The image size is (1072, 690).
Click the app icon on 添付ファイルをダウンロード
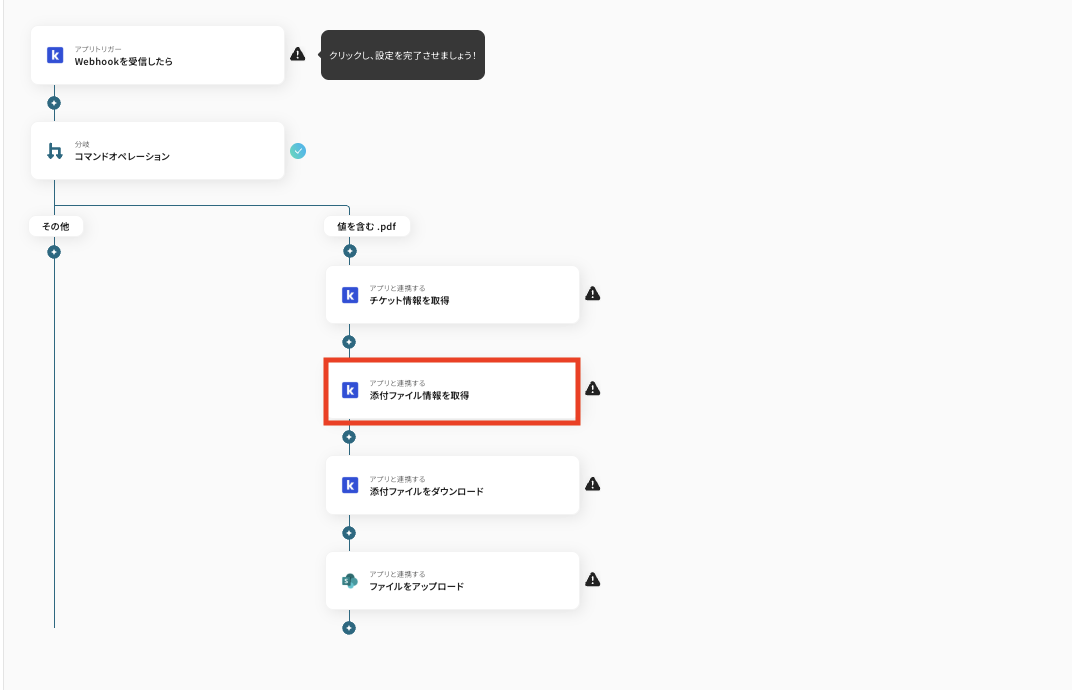tap(350, 485)
